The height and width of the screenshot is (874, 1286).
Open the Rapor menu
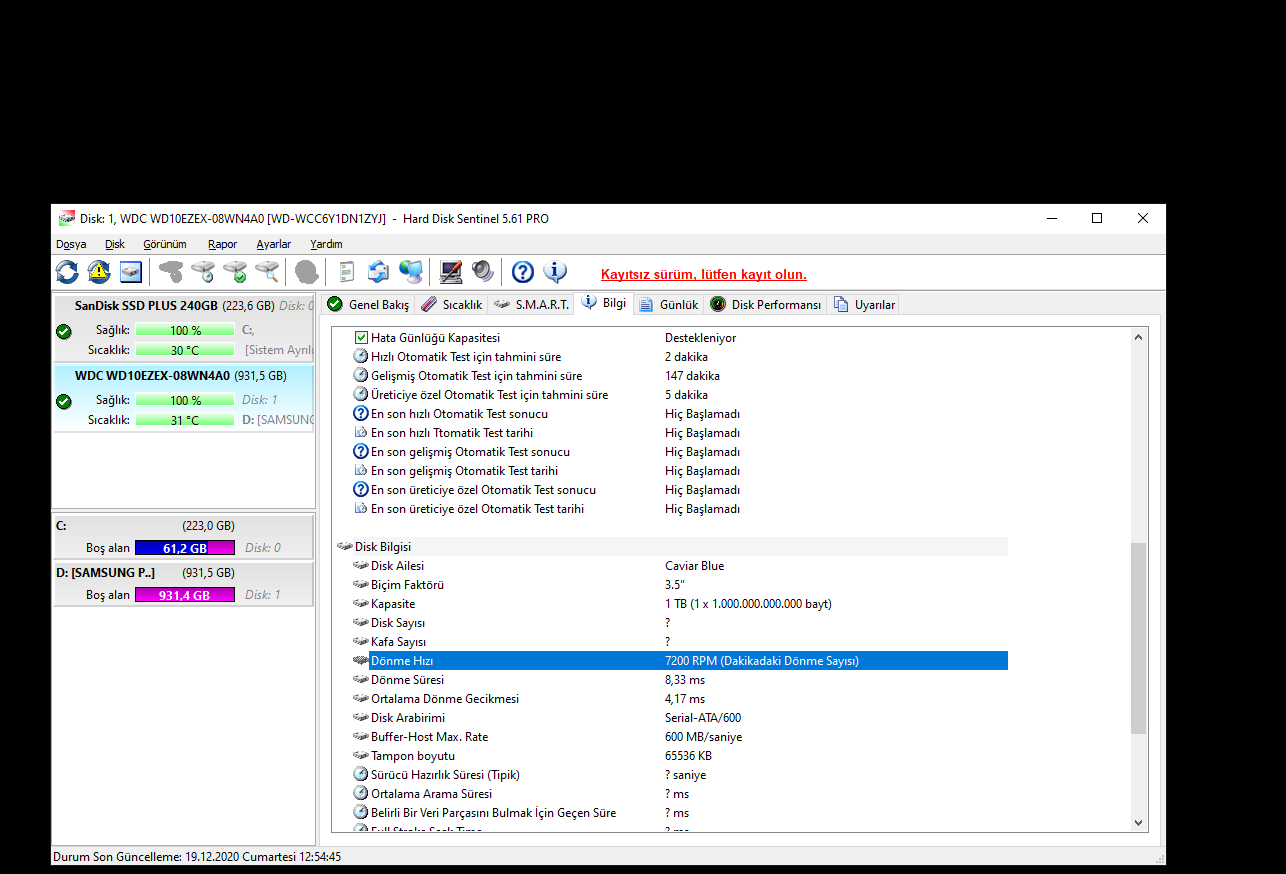pyautogui.click(x=223, y=244)
